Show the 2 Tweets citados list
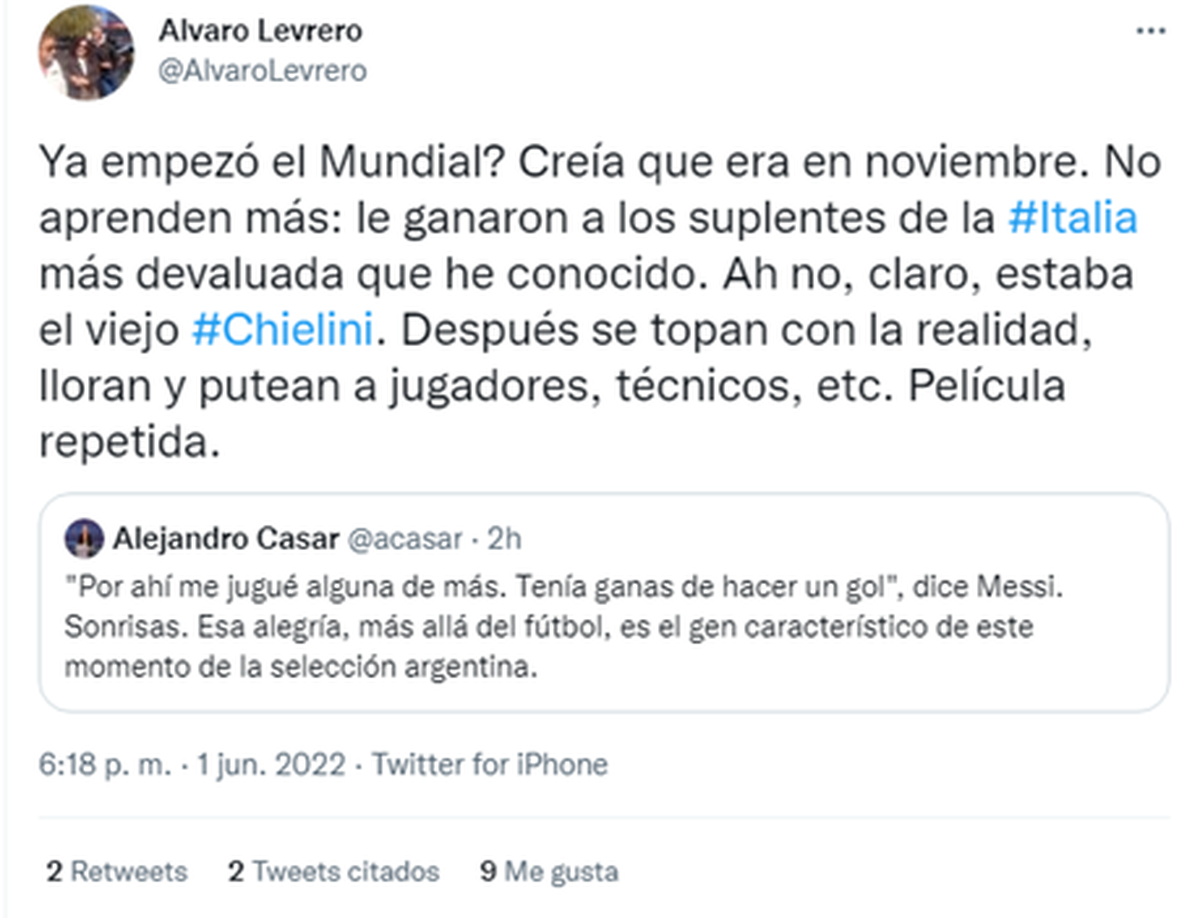 point(333,871)
